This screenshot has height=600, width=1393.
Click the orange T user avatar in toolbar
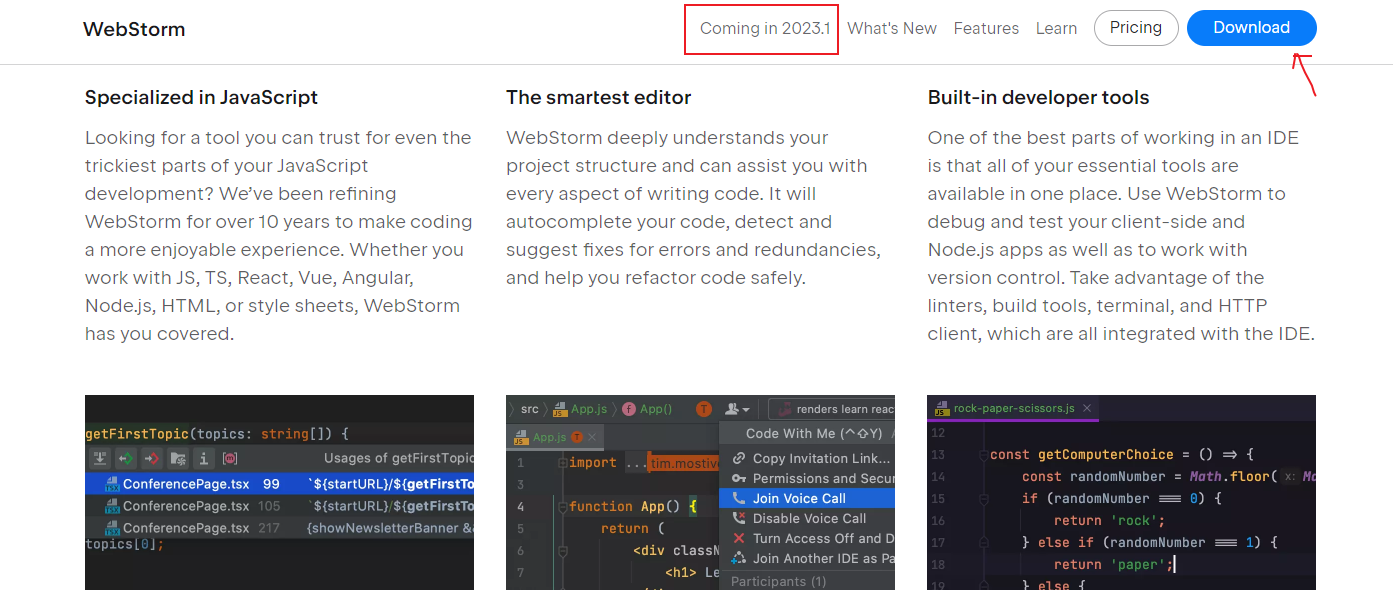(x=704, y=409)
